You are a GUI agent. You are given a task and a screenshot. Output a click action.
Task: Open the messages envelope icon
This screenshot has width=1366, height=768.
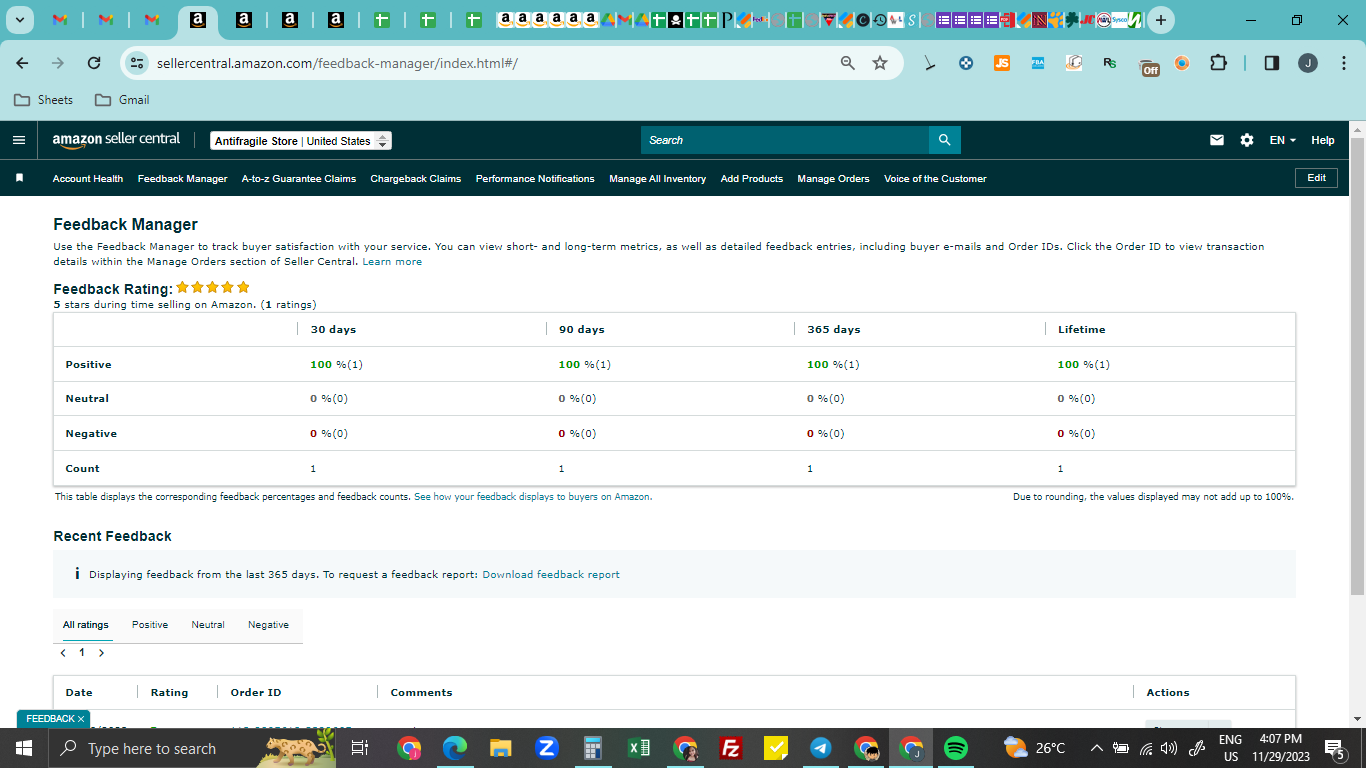click(x=1217, y=140)
